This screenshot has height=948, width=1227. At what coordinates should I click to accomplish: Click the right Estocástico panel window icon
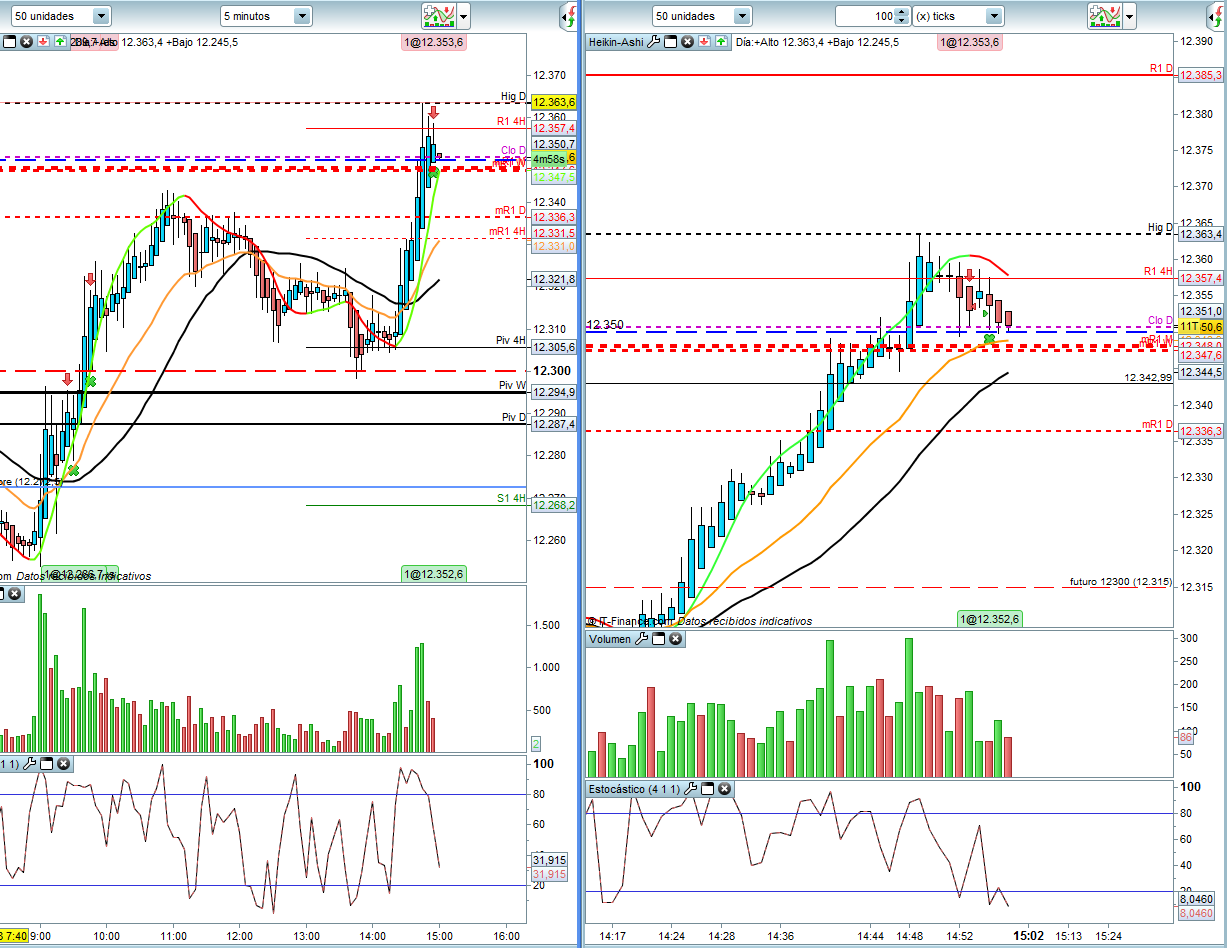pos(708,789)
